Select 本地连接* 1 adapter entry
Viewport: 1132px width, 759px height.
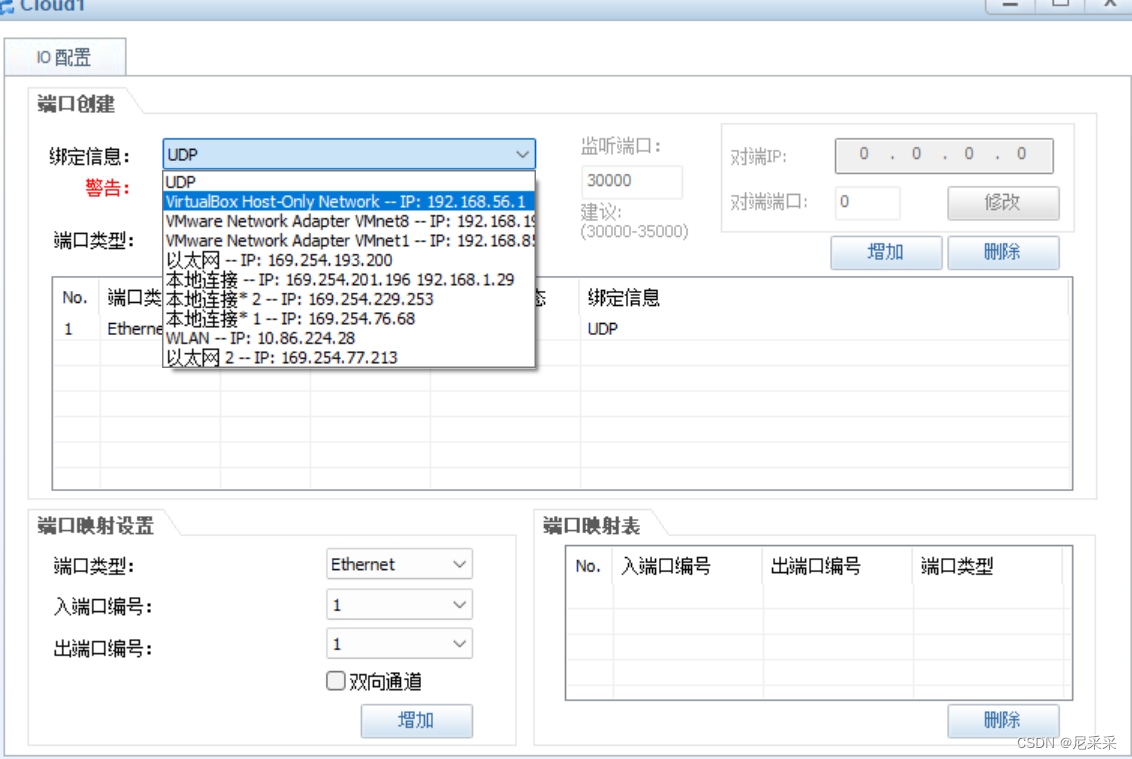click(x=349, y=318)
